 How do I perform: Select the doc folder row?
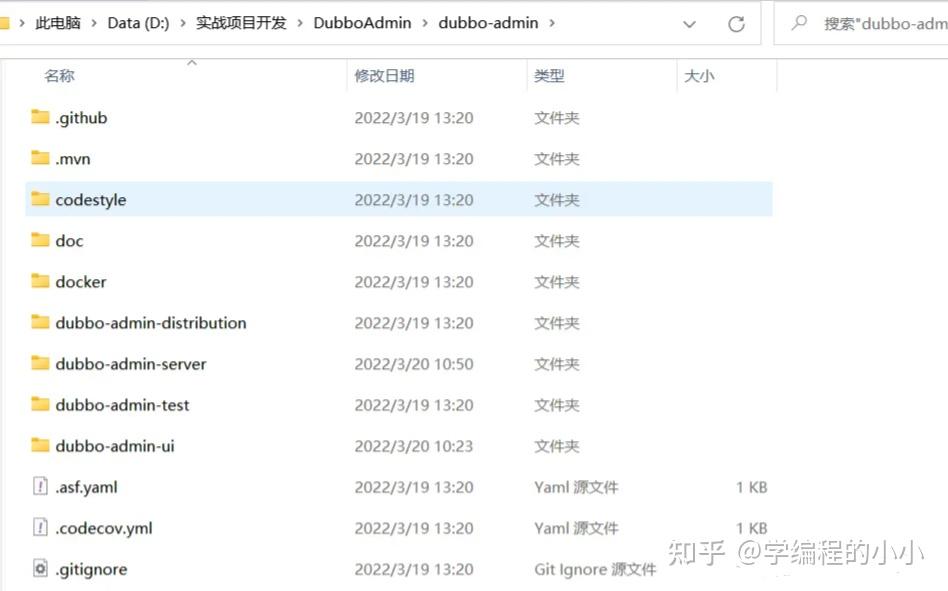tap(71, 240)
